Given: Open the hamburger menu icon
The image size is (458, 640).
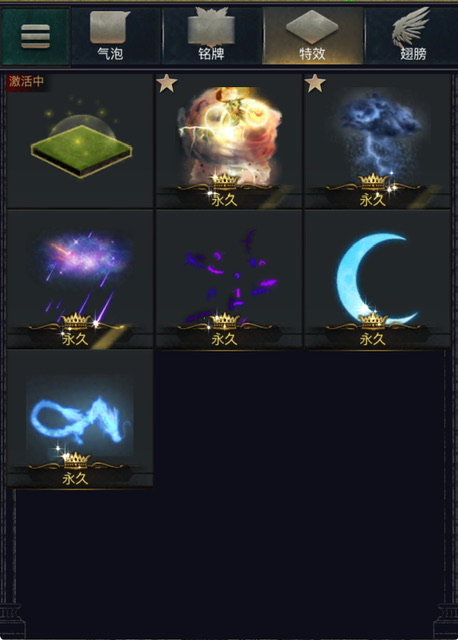Looking at the screenshot, I should (x=36, y=36).
